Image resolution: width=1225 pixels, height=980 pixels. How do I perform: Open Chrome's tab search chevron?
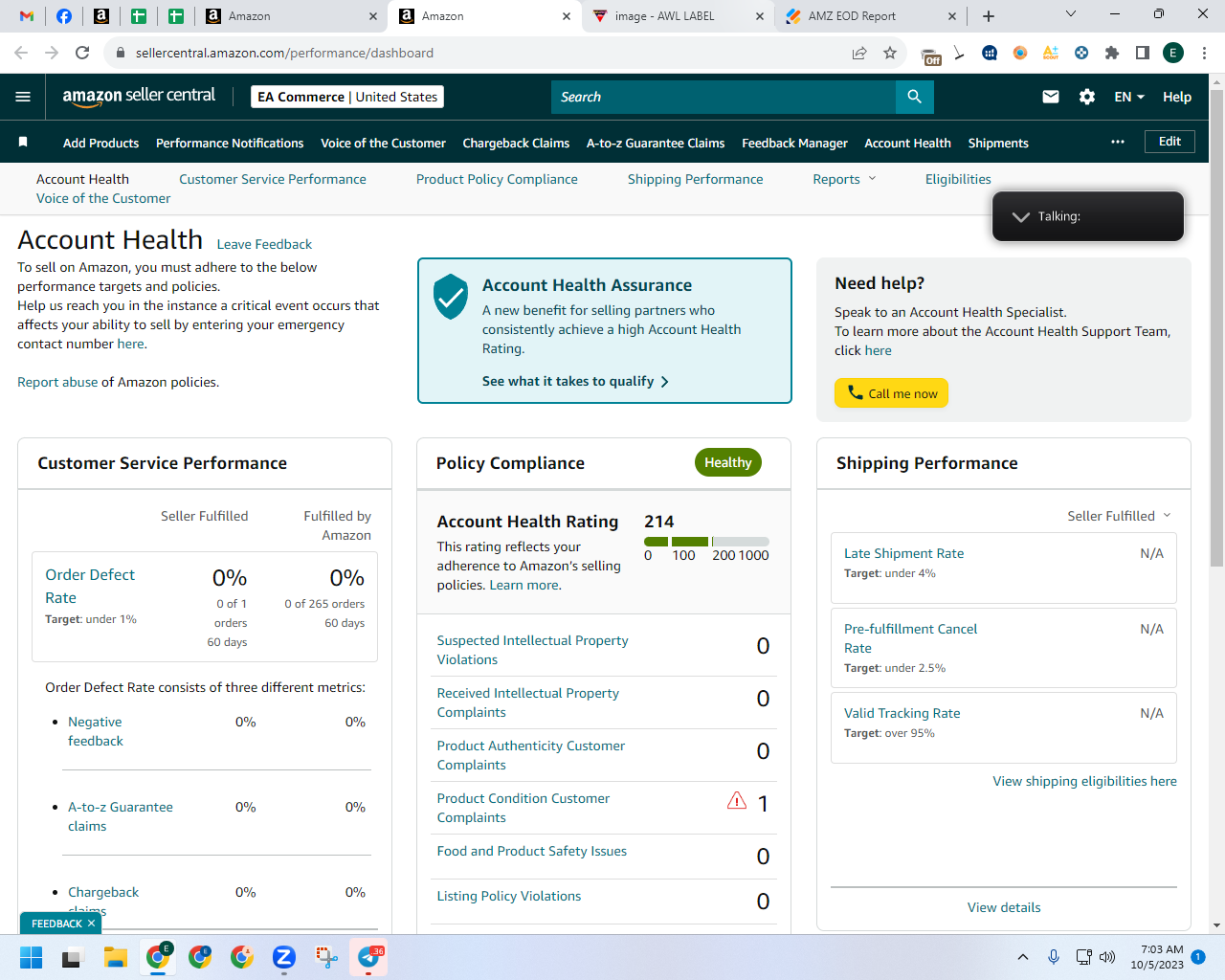(x=1071, y=14)
